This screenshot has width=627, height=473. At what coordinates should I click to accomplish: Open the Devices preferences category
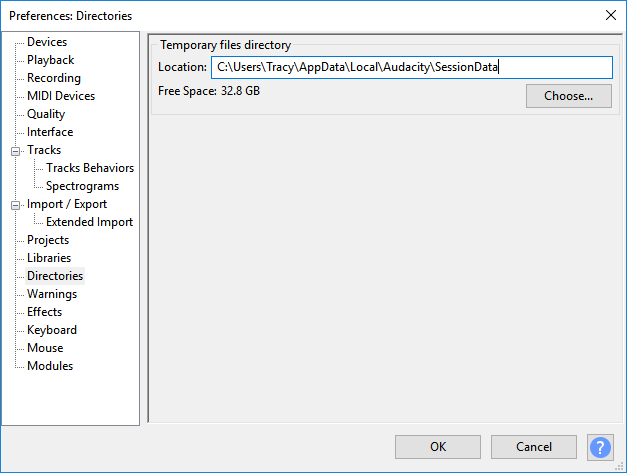(x=47, y=42)
